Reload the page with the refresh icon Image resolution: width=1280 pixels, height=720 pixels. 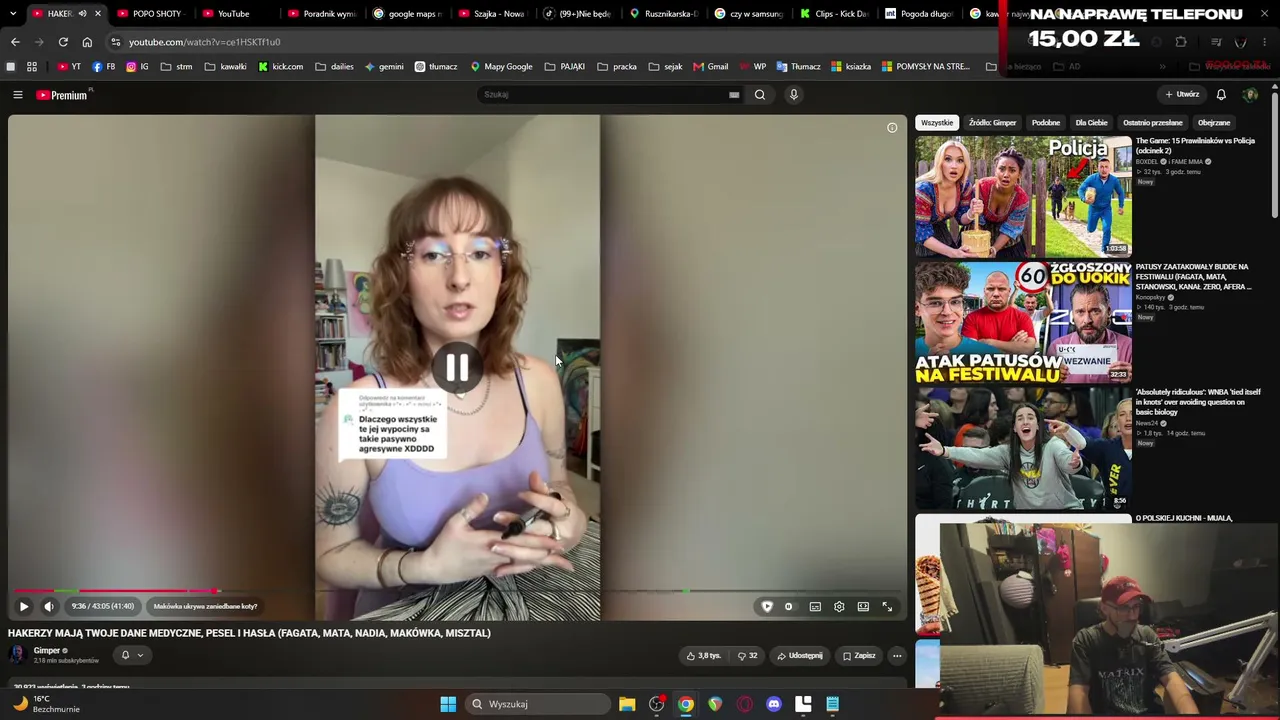(x=63, y=42)
